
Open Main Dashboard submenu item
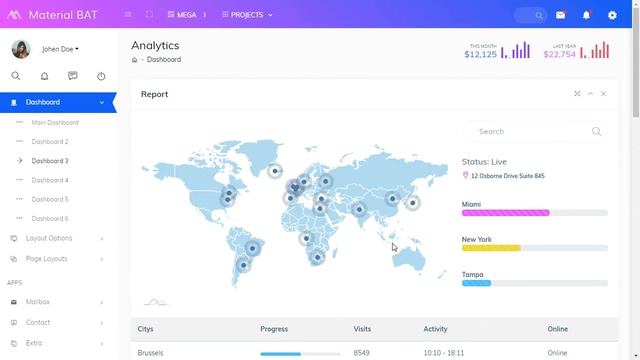(55, 122)
